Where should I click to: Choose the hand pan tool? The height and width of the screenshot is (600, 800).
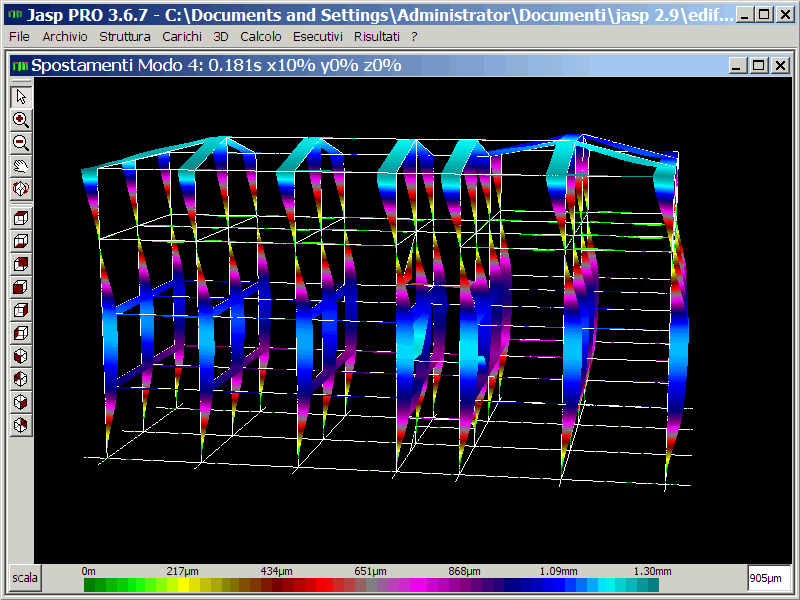pyautogui.click(x=21, y=165)
